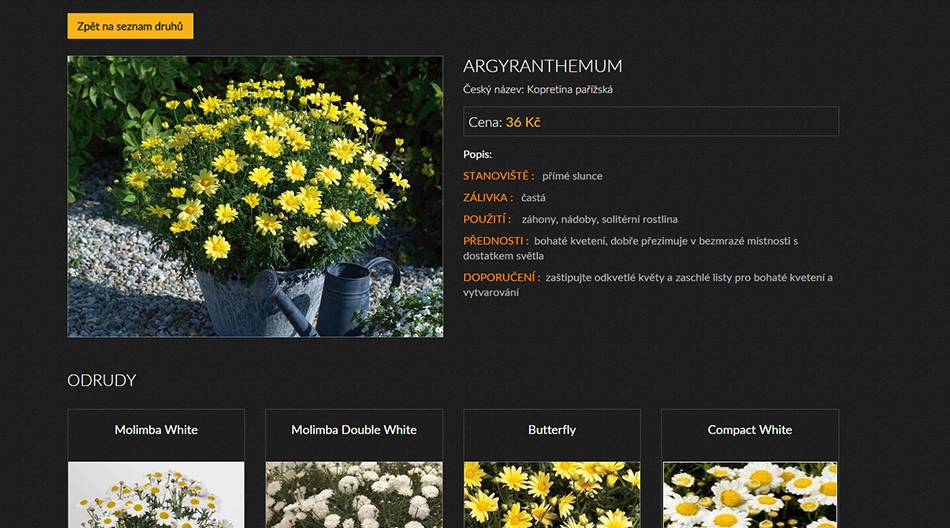Viewport: 950px width, 528px height.
Task: Select the ARGYRANTHEMUM heading
Action: point(542,65)
